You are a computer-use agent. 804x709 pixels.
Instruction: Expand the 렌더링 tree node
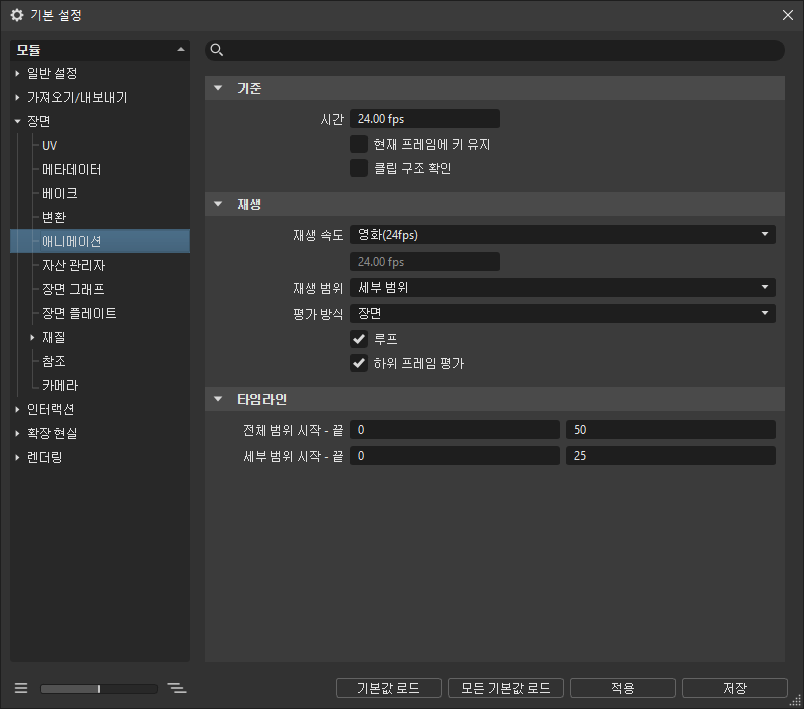pyautogui.click(x=17, y=457)
